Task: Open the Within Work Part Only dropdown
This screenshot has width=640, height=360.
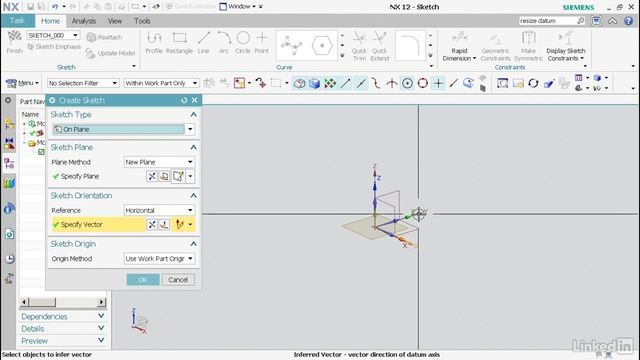Action: [161, 83]
